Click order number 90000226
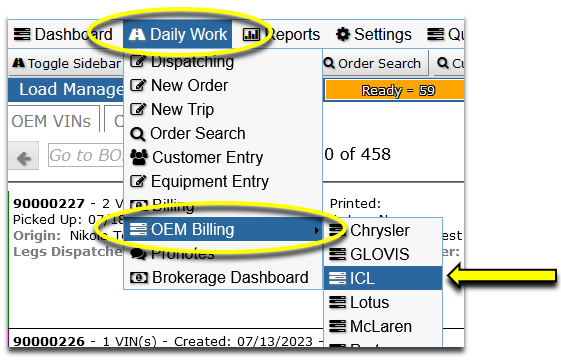This screenshot has height=360, width=561. pos(49,341)
